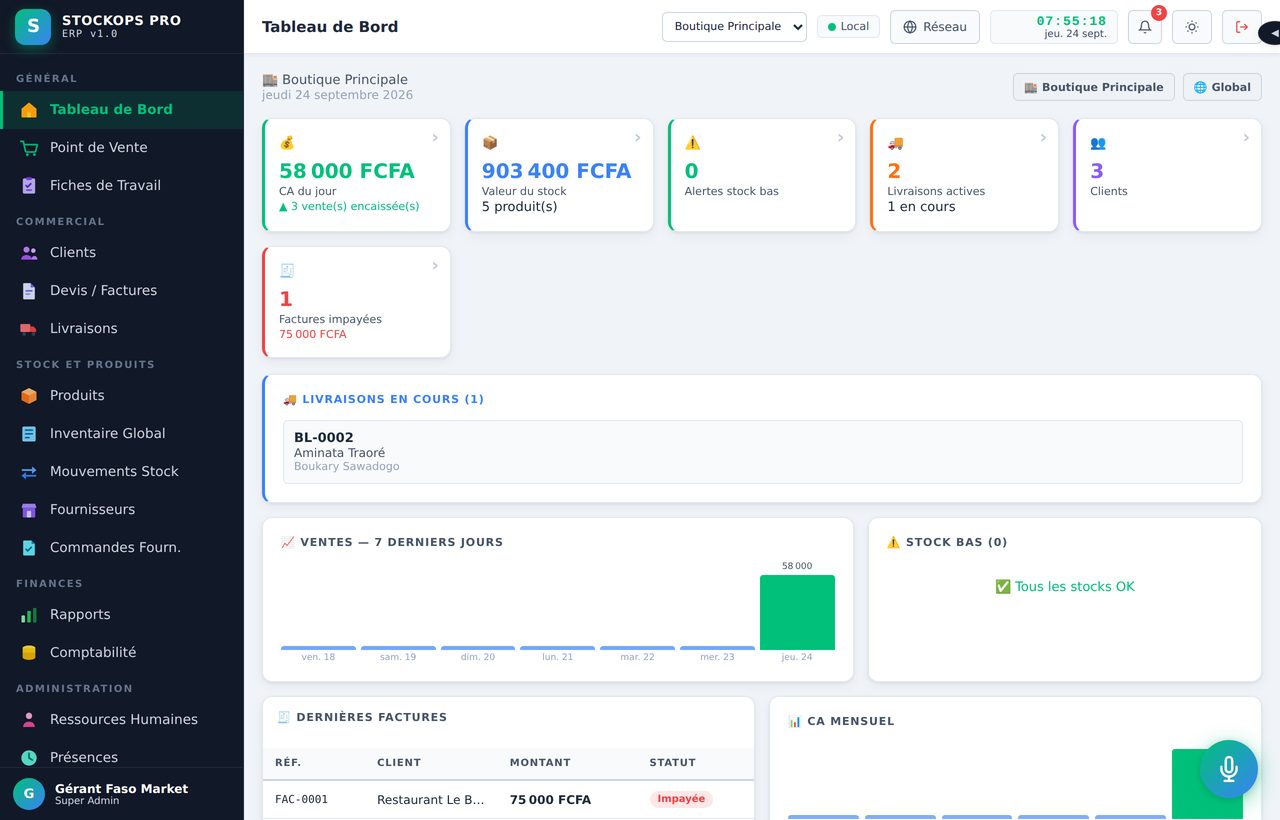Click Commandes Fourn. checklist icon
This screenshot has height=820, width=1280.
pyautogui.click(x=29, y=548)
